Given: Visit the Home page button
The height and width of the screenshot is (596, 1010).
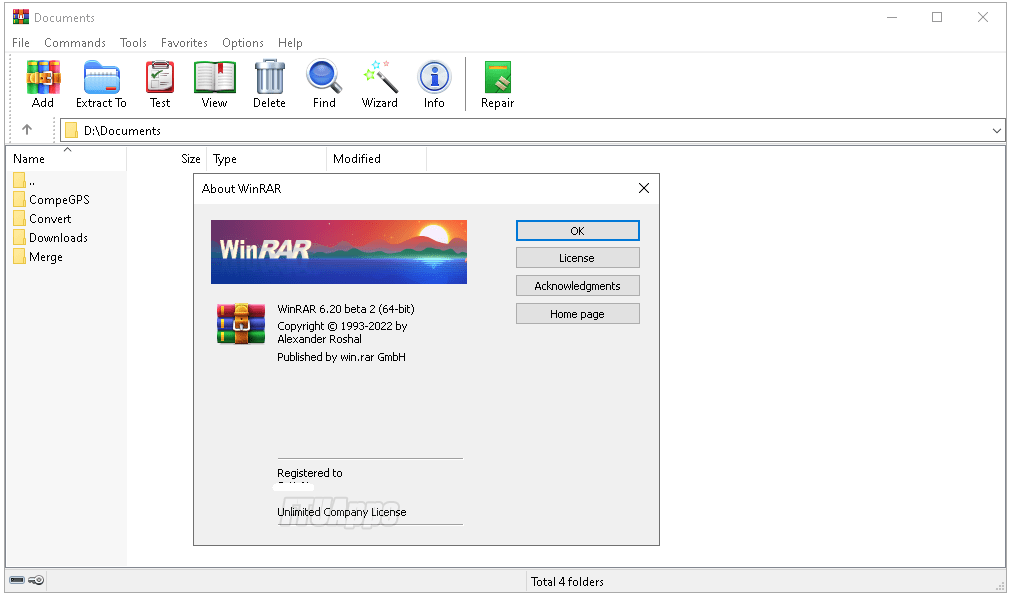Looking at the screenshot, I should 578,314.
